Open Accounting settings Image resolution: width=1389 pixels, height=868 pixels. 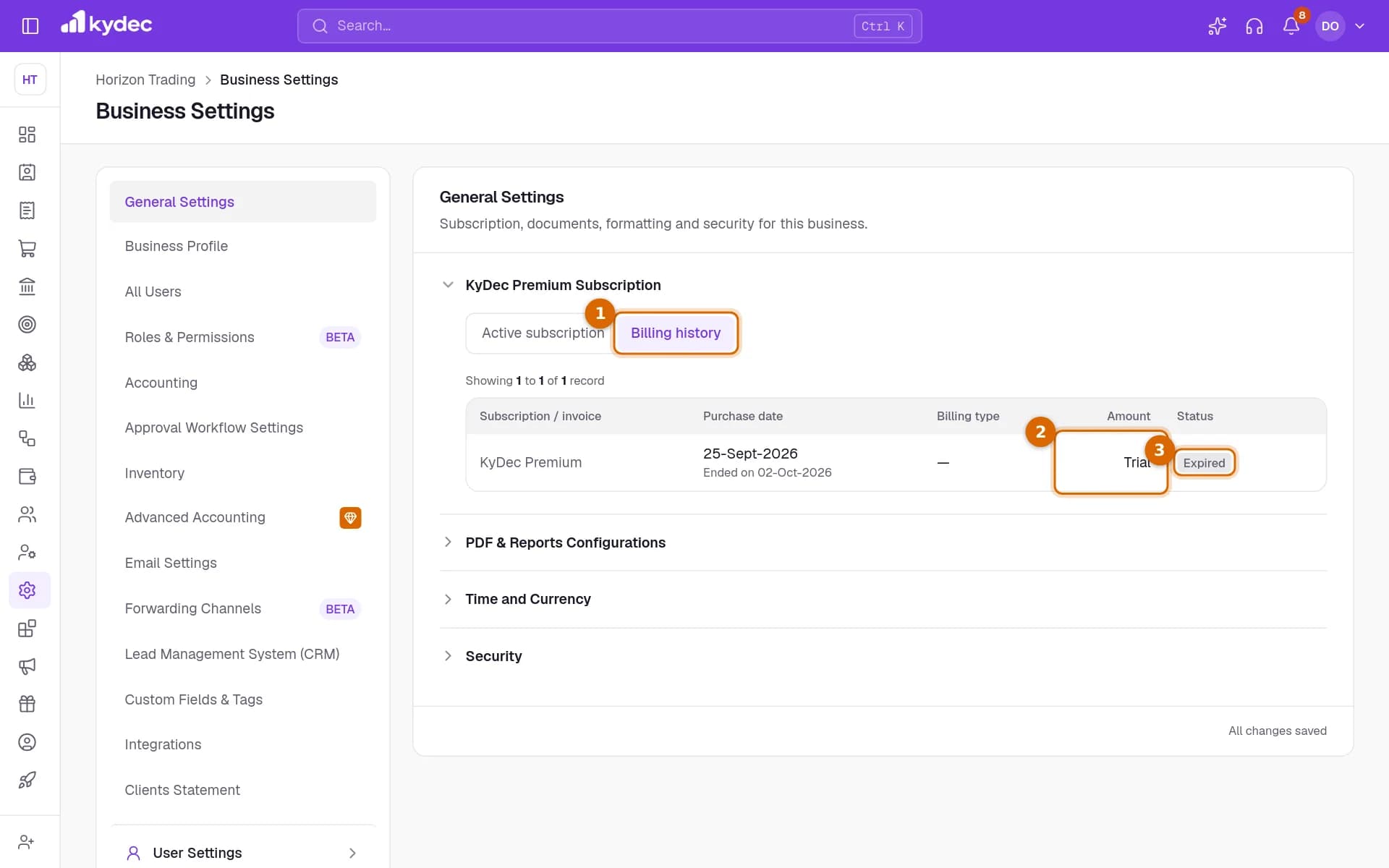[x=243, y=383]
